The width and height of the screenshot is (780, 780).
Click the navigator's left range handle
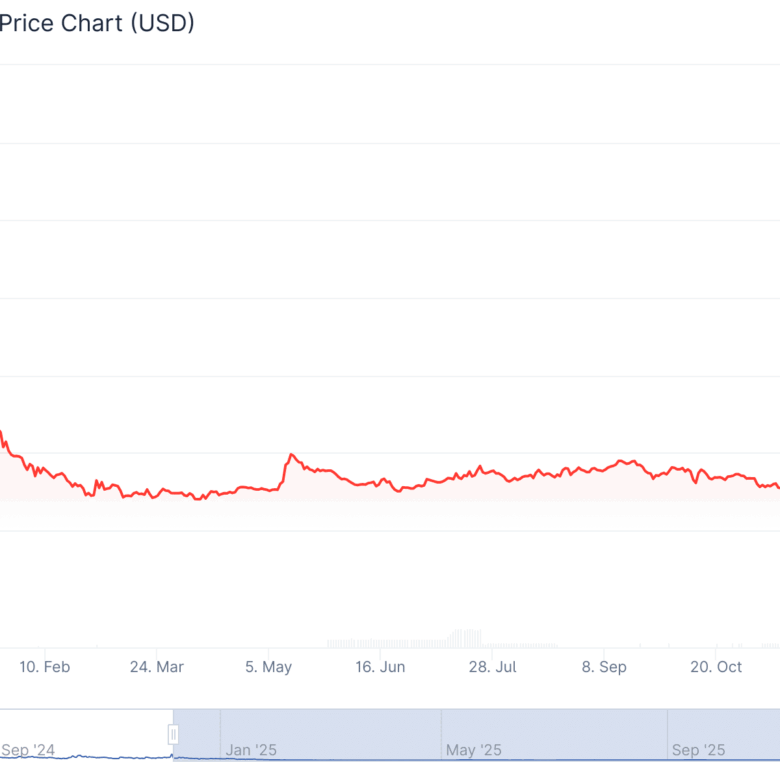coord(173,735)
